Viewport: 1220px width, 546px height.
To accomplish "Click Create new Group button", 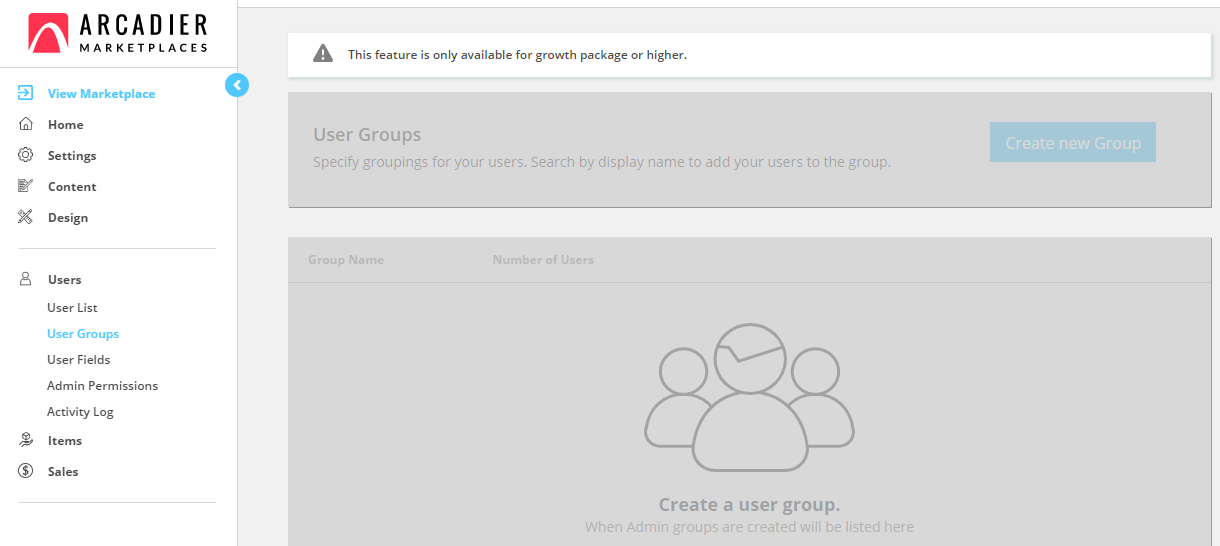I will tap(1073, 142).
